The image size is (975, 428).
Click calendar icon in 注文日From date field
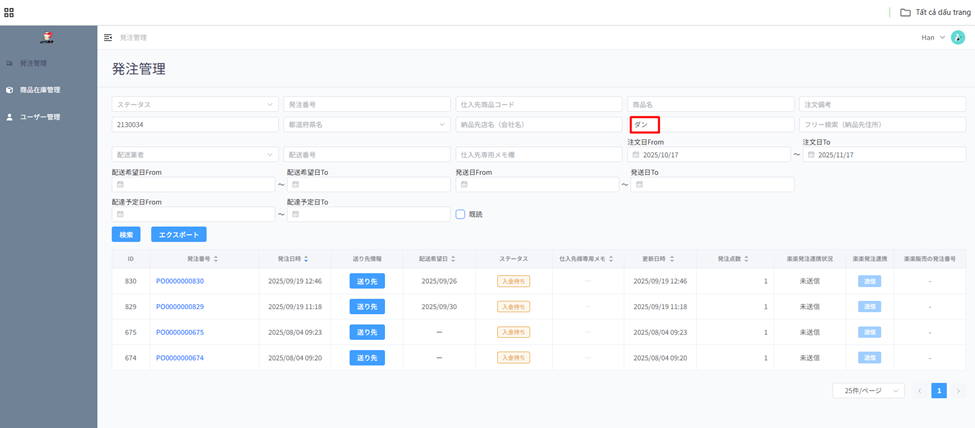(x=636, y=155)
